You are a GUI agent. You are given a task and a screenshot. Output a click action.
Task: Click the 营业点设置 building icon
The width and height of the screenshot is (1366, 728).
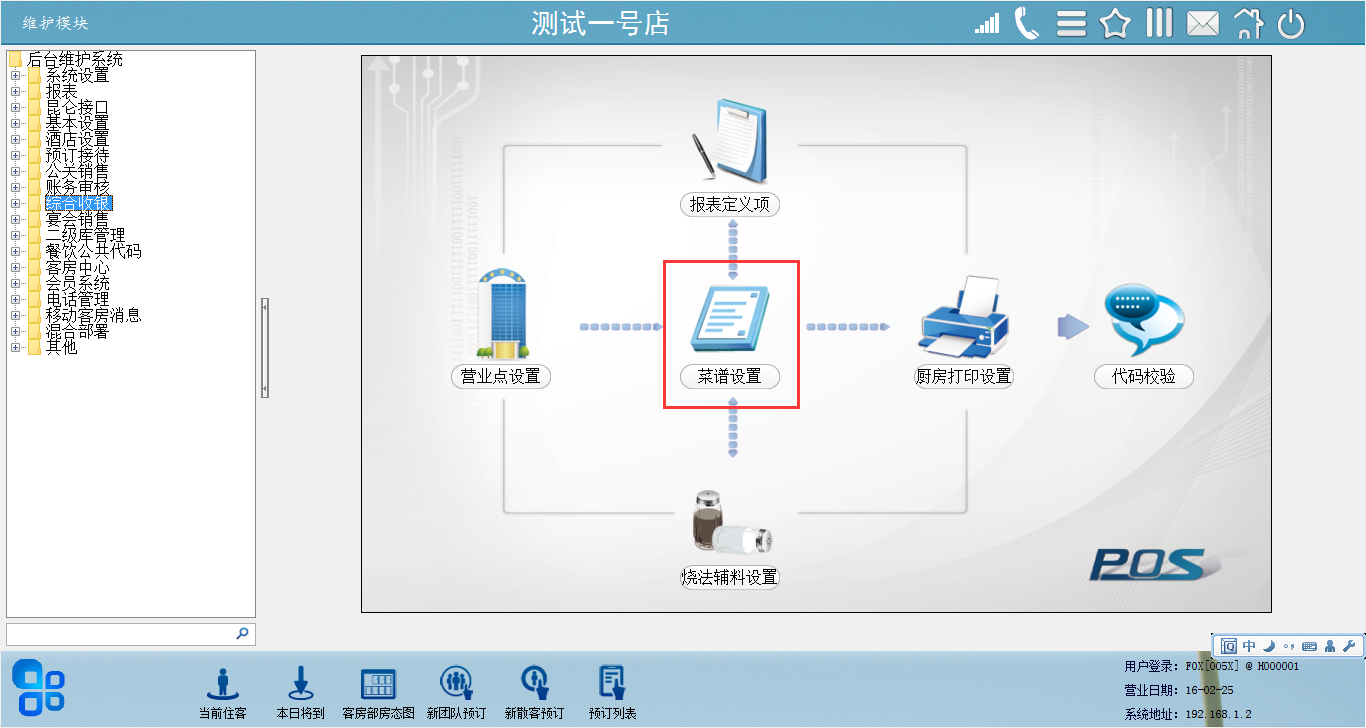pyautogui.click(x=501, y=314)
